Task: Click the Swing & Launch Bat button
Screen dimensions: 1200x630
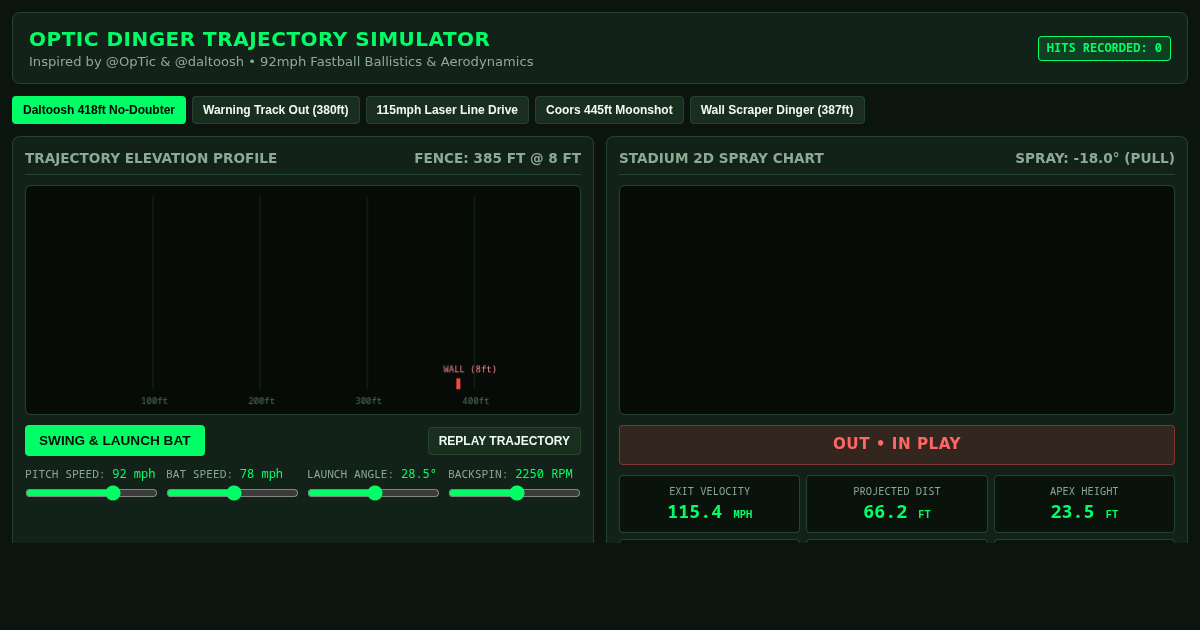Action: [x=115, y=440]
